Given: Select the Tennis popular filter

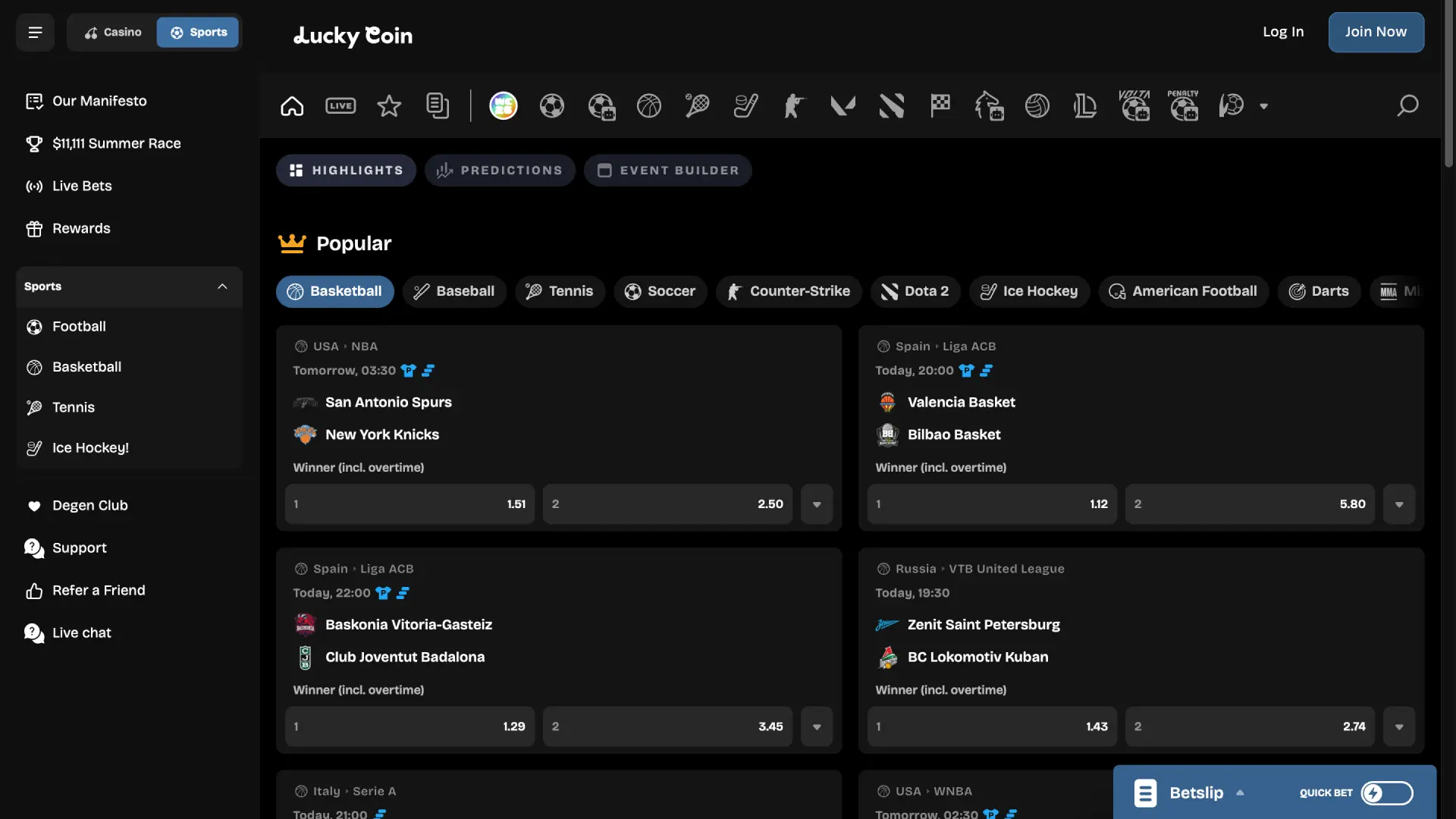Looking at the screenshot, I should [x=560, y=291].
